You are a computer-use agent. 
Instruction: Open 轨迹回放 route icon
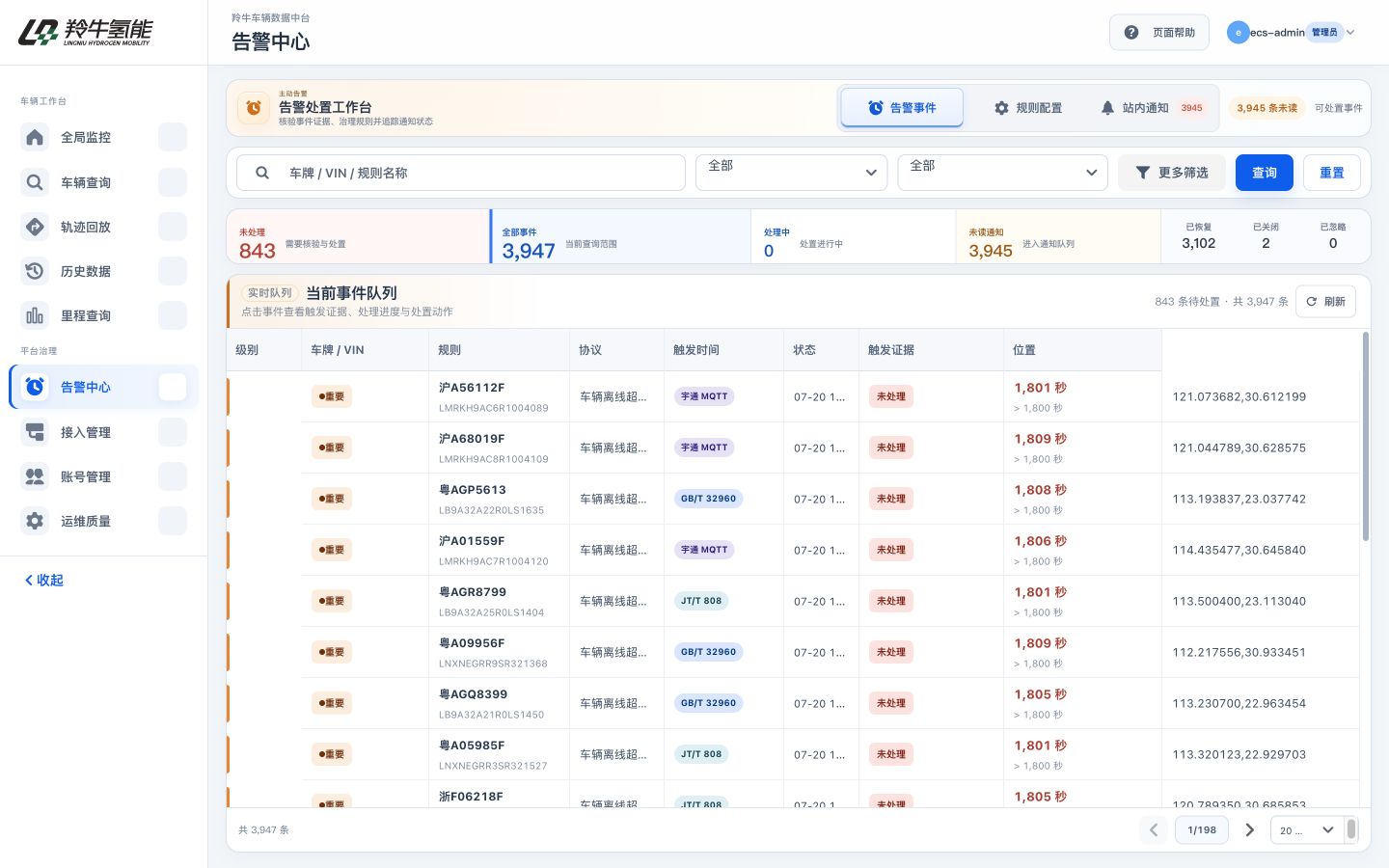pyautogui.click(x=35, y=227)
